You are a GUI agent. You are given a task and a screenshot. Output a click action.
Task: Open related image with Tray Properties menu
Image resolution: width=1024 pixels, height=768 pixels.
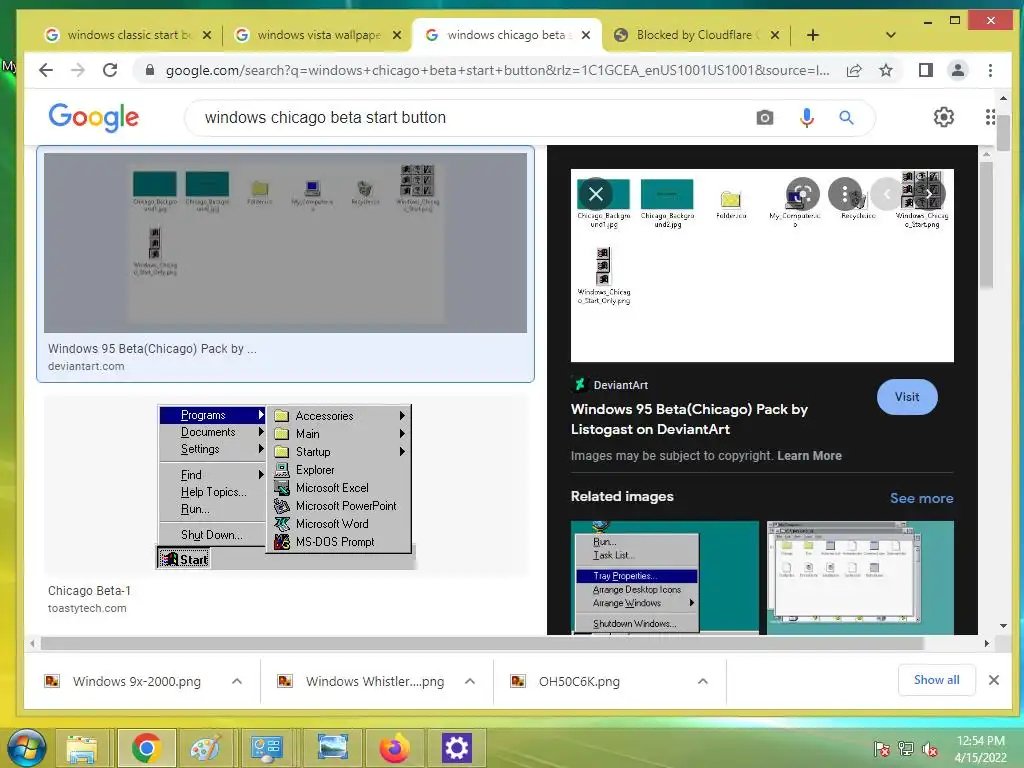tap(665, 577)
